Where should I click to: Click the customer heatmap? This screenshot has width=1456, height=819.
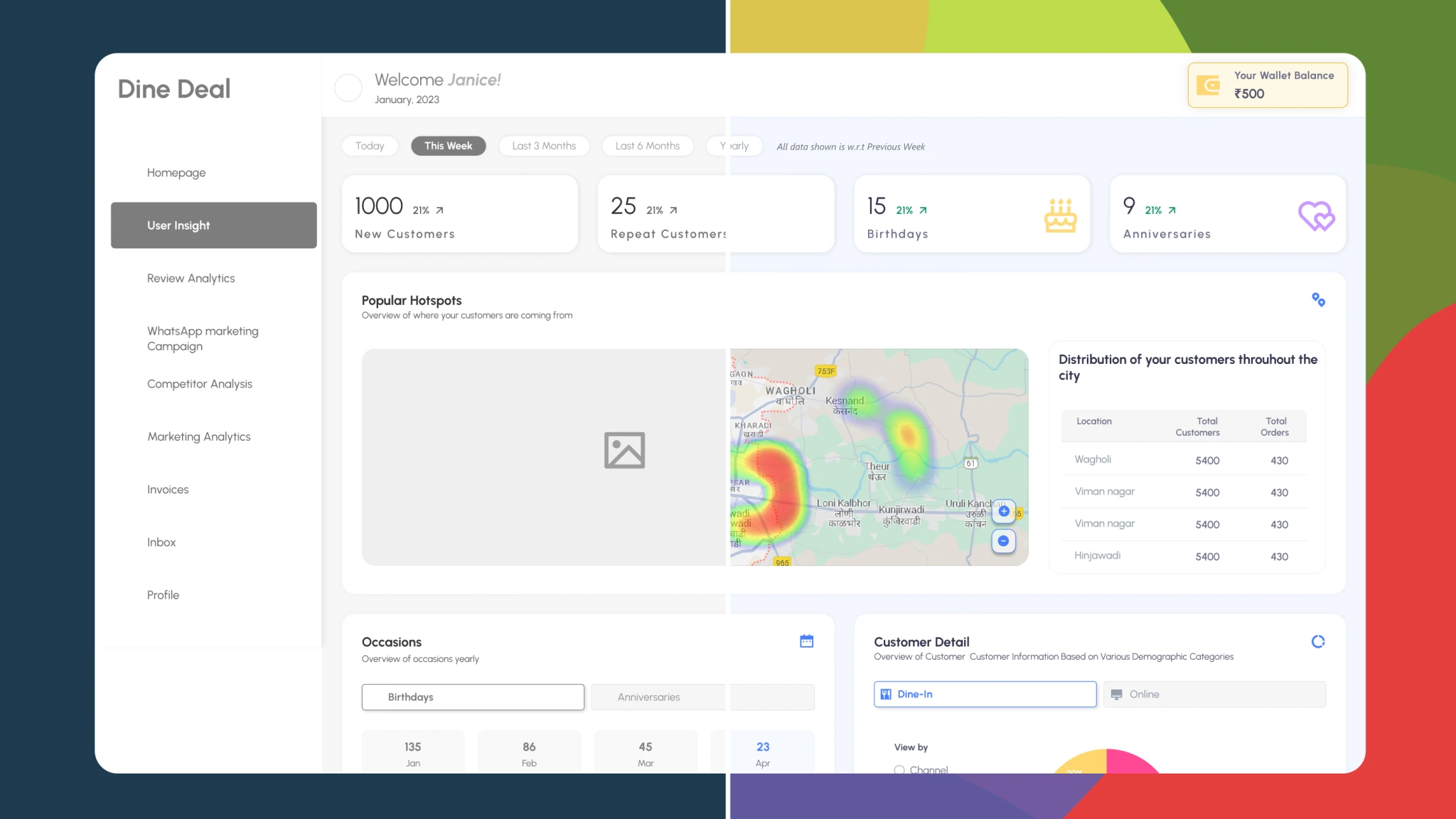click(x=879, y=457)
